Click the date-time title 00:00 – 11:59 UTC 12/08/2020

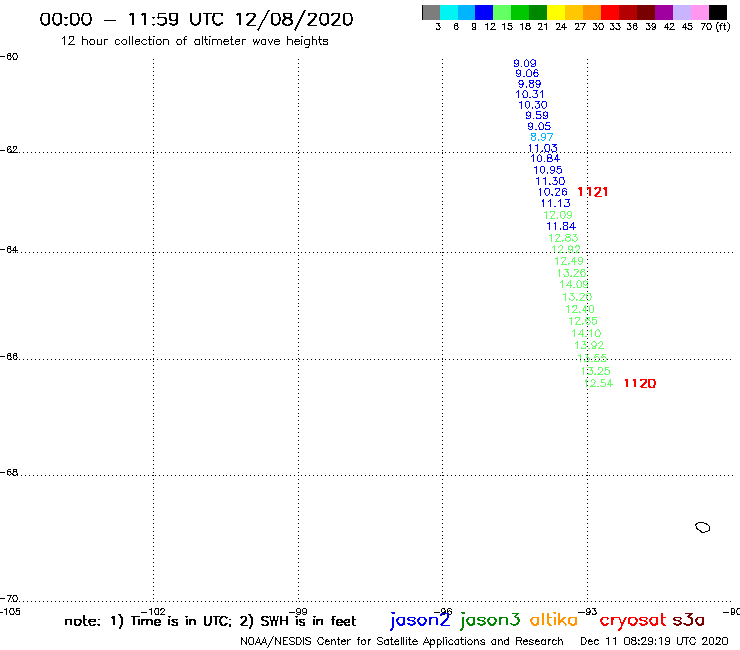[196, 19]
